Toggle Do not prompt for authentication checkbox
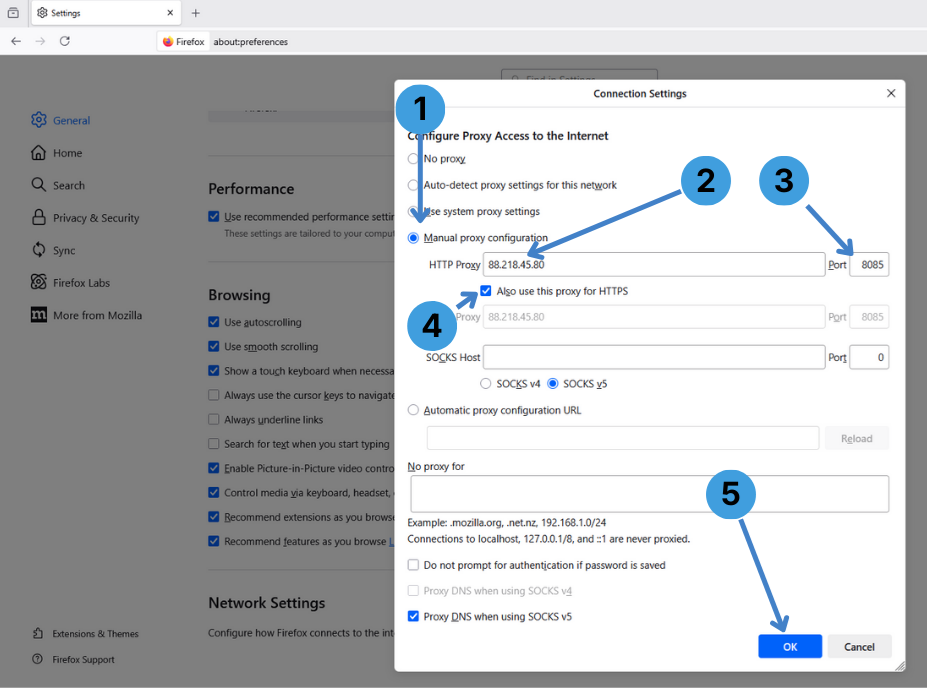Viewport: 927px width, 691px height. [413, 565]
